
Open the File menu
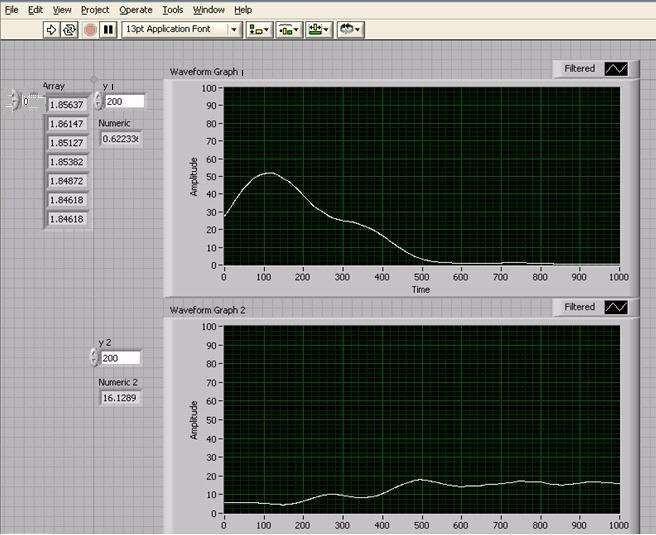[11, 10]
